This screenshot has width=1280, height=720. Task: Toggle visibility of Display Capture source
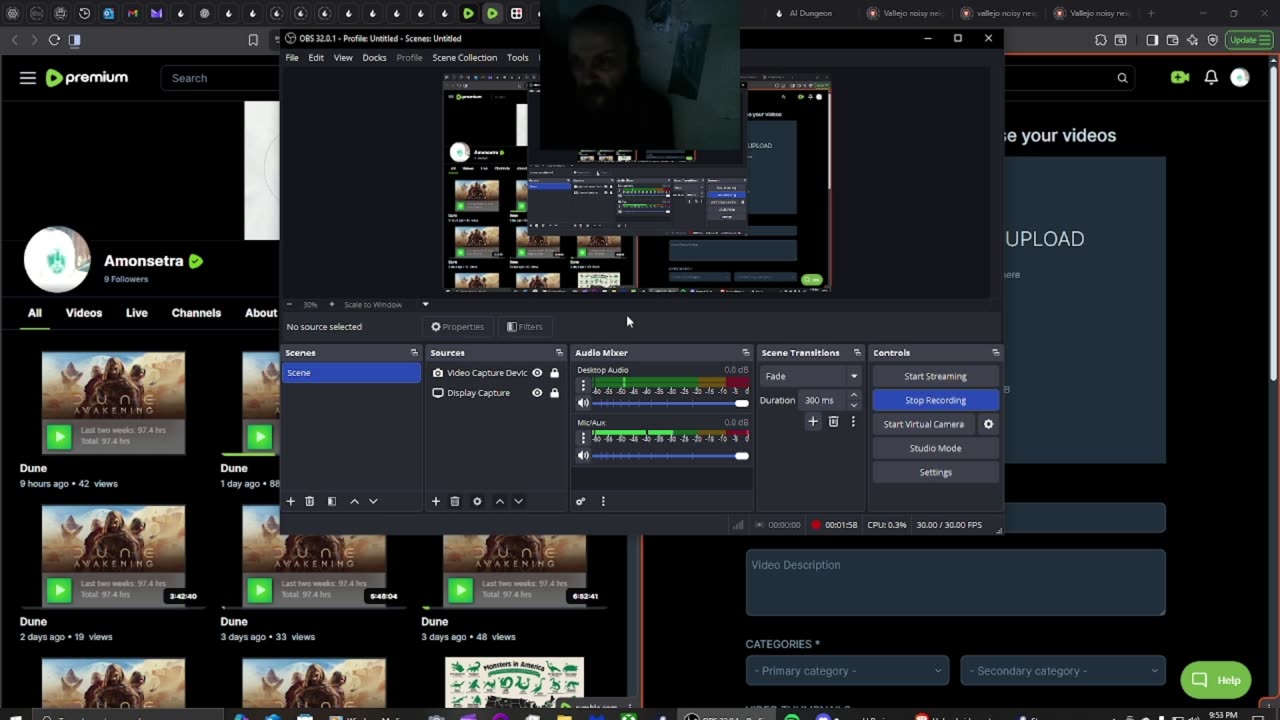(537, 393)
